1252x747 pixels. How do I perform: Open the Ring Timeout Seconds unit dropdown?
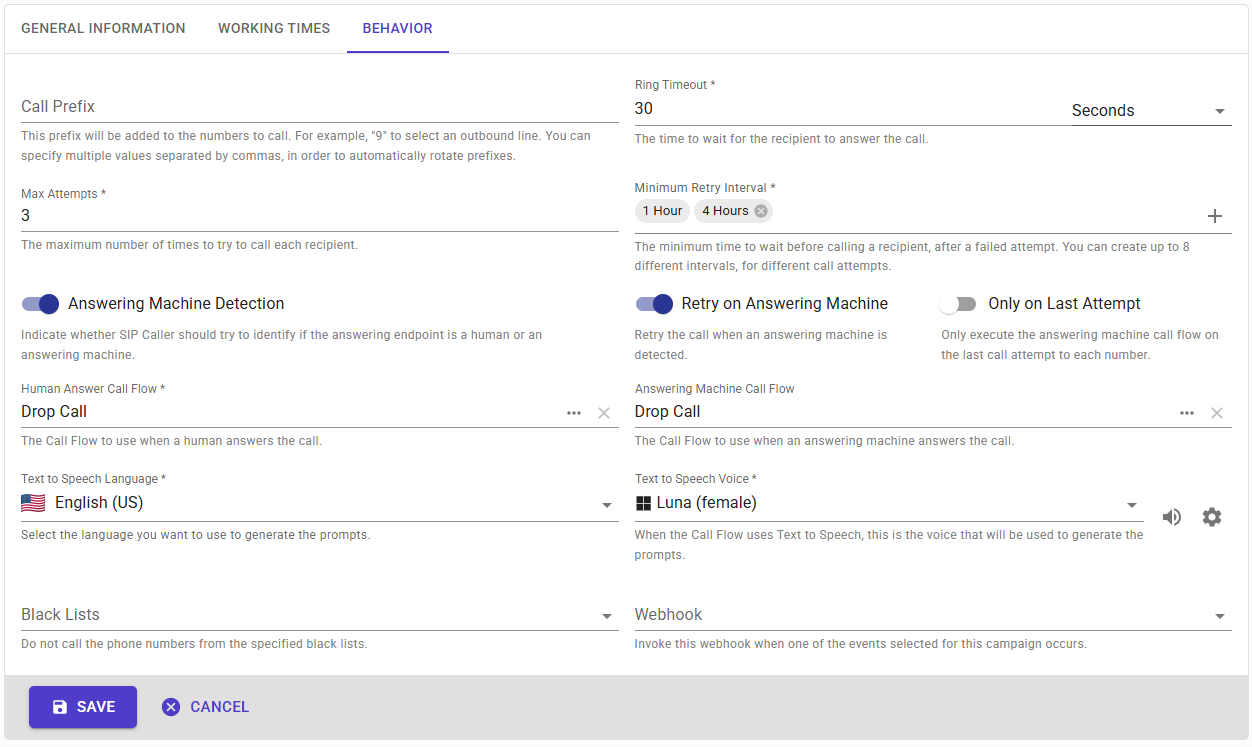pyautogui.click(x=1148, y=111)
